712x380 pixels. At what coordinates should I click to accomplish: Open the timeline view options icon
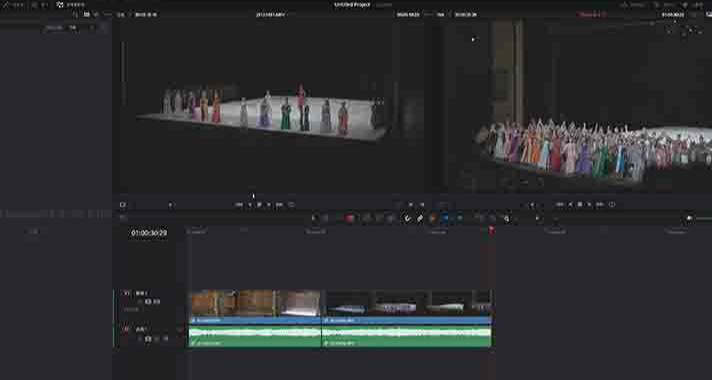coord(122,217)
